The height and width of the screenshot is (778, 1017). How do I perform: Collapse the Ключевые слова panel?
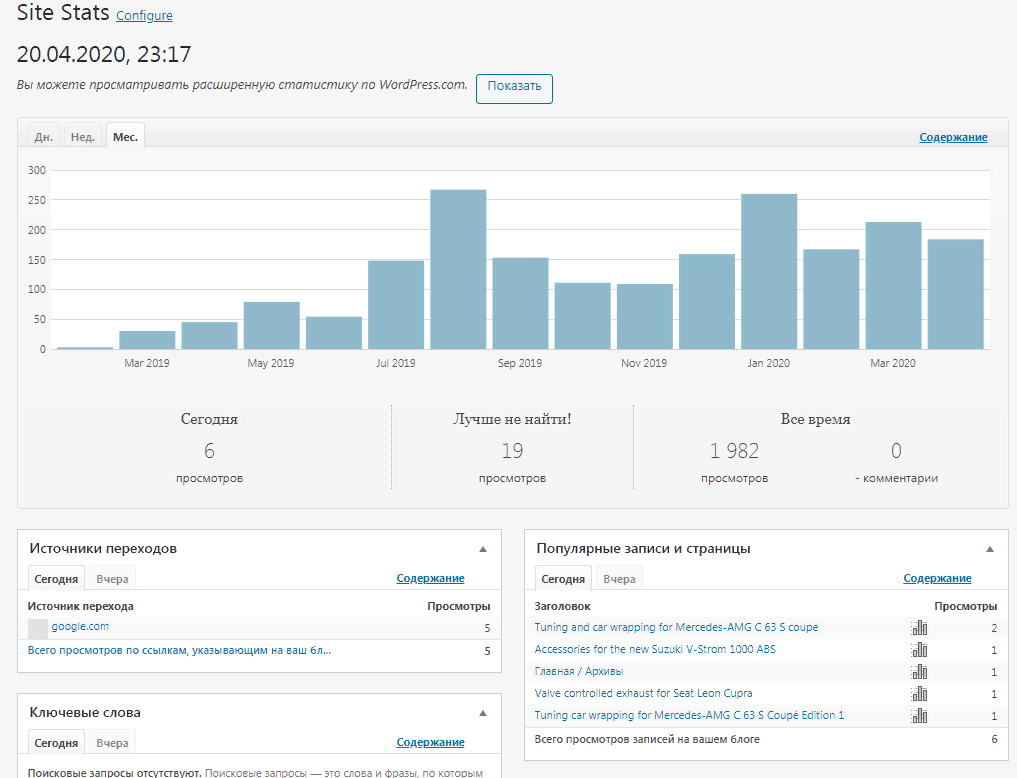(483, 714)
